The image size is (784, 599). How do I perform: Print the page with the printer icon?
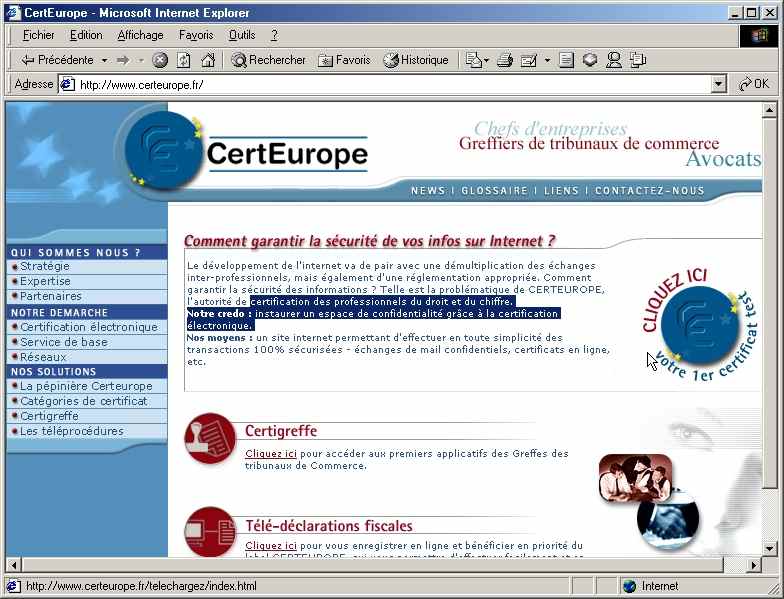505,60
